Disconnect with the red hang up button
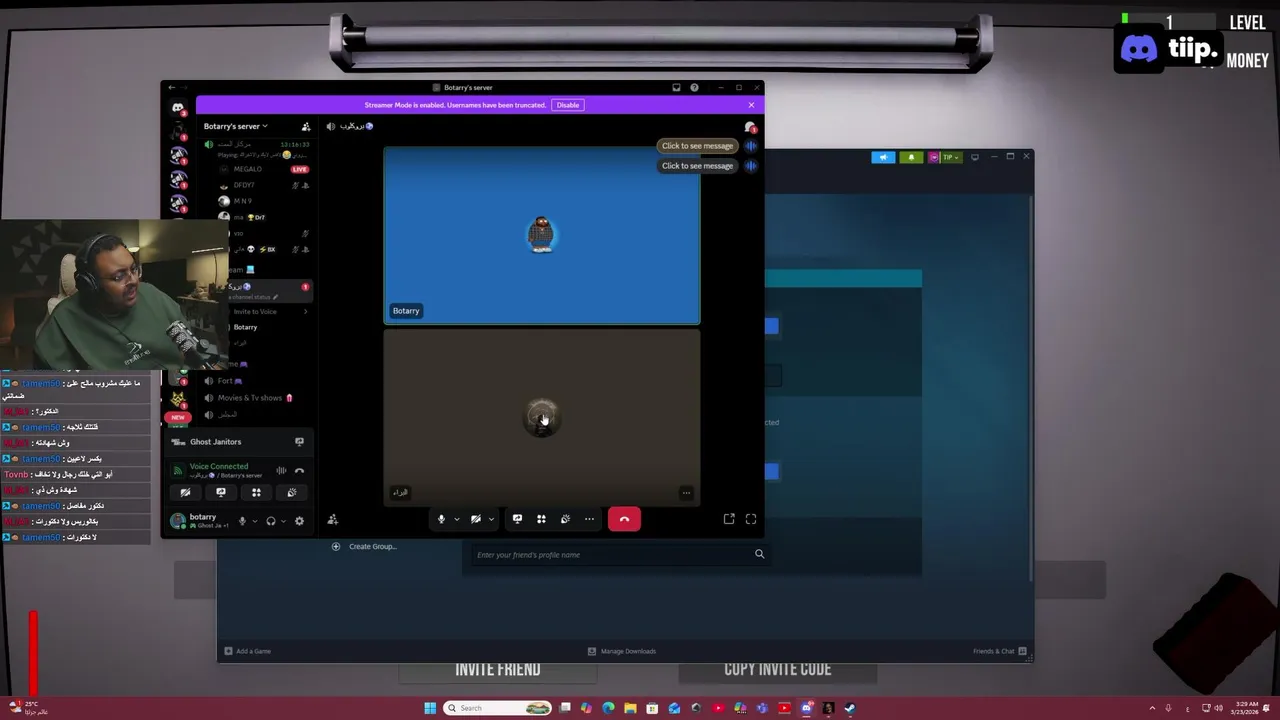 (624, 519)
